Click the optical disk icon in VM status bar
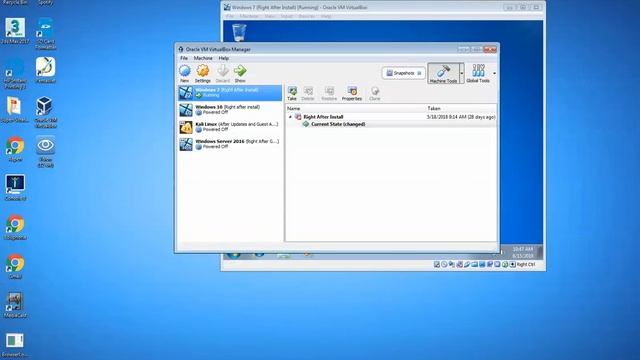 pyautogui.click(x=444, y=264)
